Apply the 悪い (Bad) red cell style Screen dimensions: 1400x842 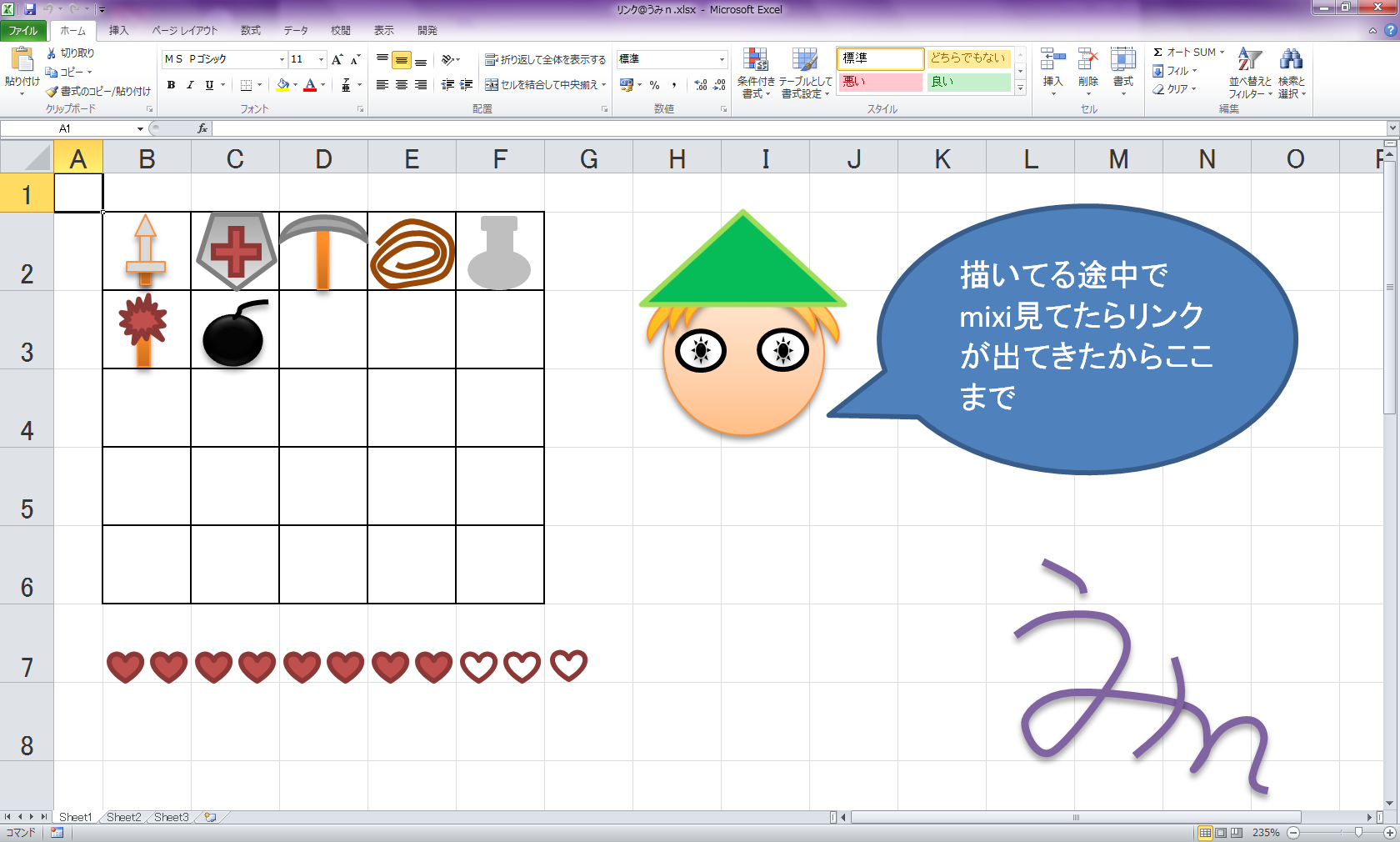[880, 82]
